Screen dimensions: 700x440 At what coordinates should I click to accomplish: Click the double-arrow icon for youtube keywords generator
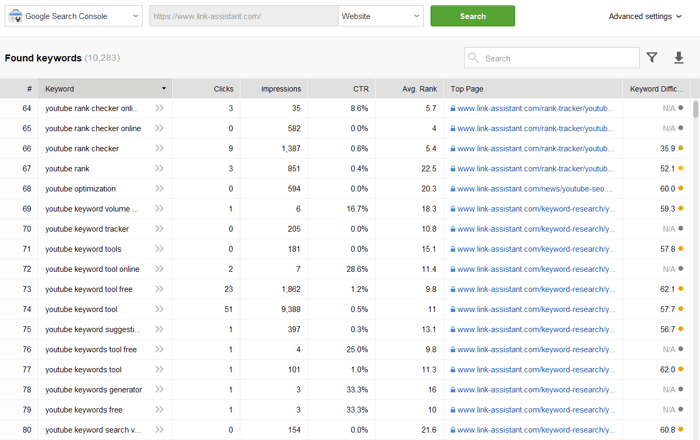tap(159, 389)
